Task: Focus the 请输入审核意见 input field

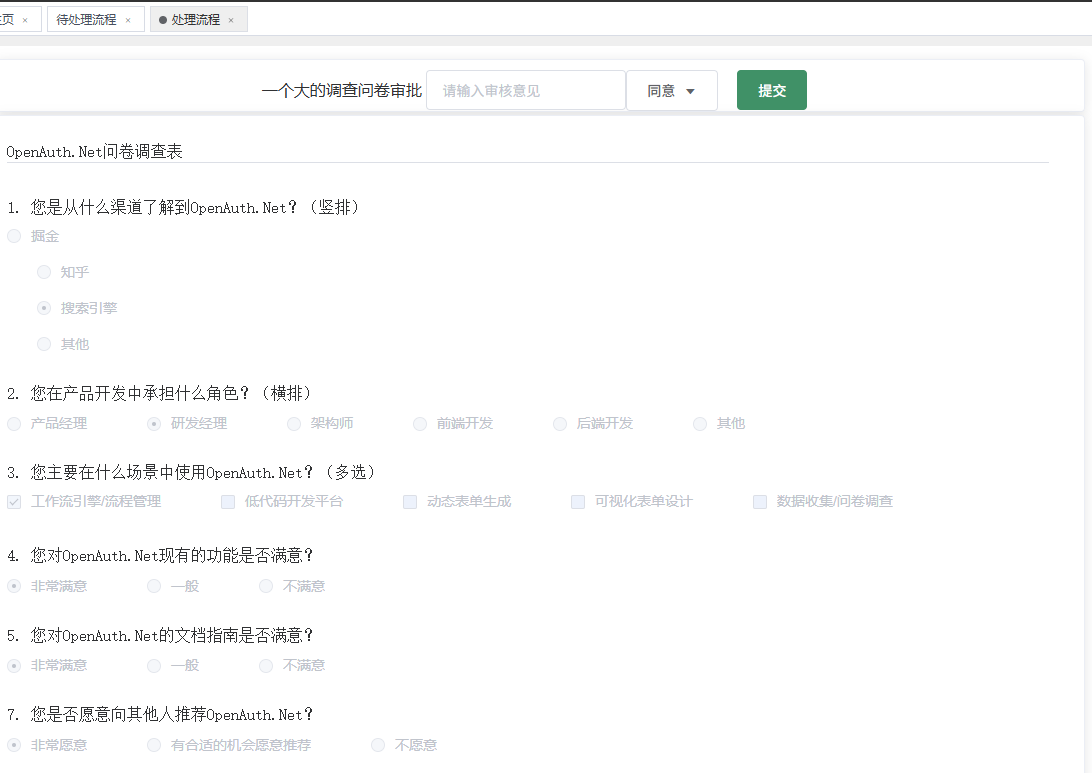Action: [526, 91]
